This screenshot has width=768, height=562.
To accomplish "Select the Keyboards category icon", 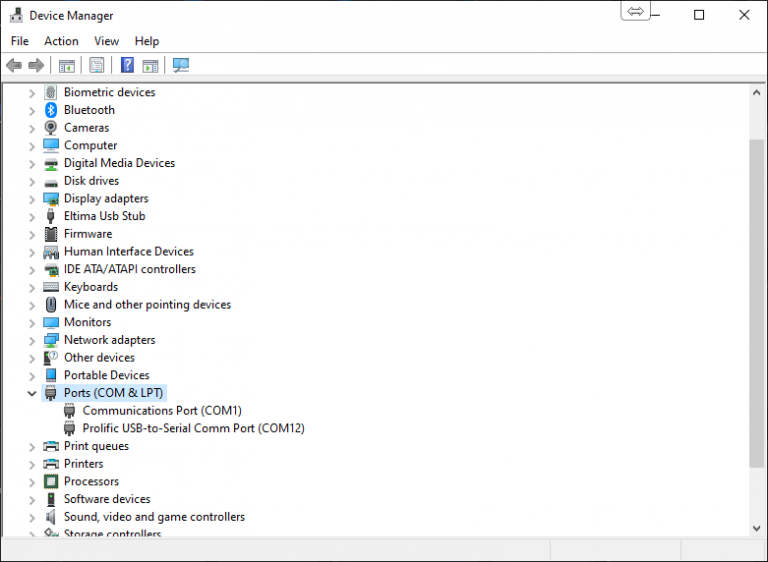I will tap(51, 287).
